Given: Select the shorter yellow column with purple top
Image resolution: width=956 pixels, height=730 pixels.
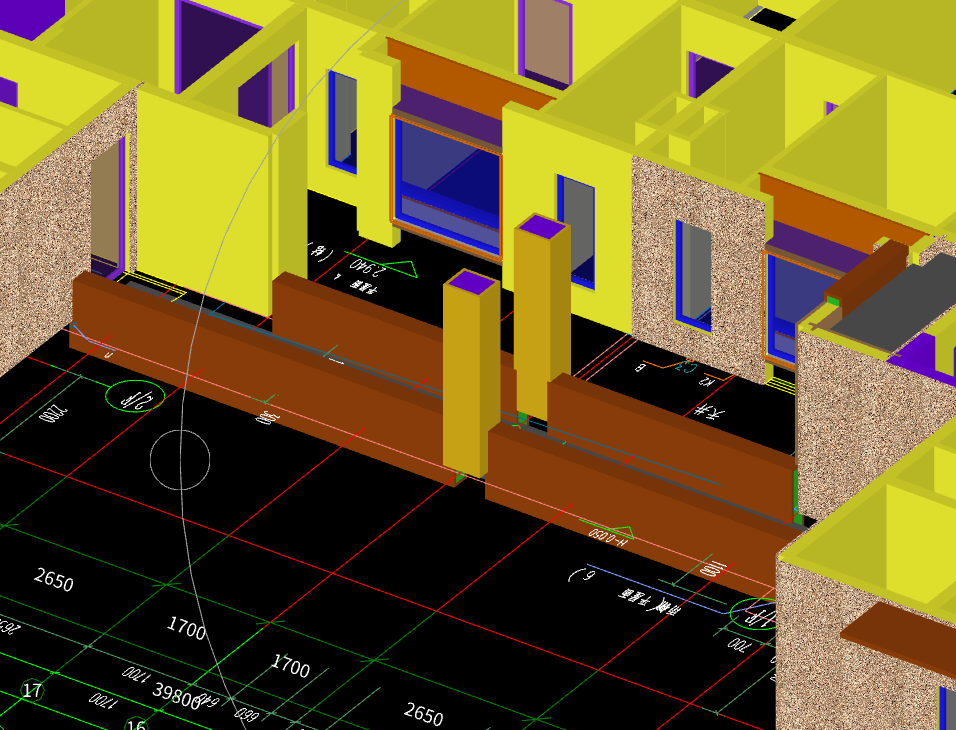Looking at the screenshot, I should click(471, 374).
